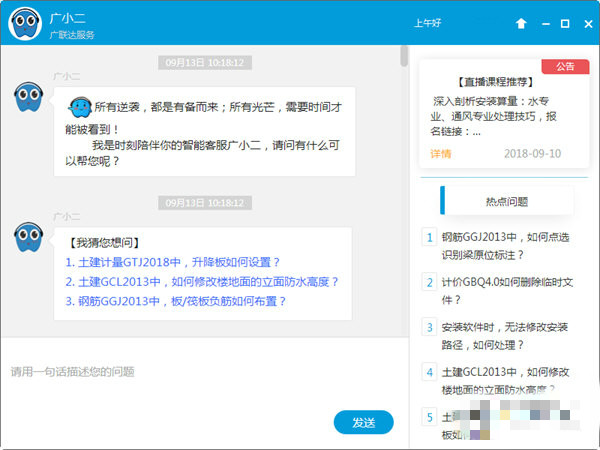
Task: Click the small mascot emoji inside greeting message
Action: tap(78, 107)
